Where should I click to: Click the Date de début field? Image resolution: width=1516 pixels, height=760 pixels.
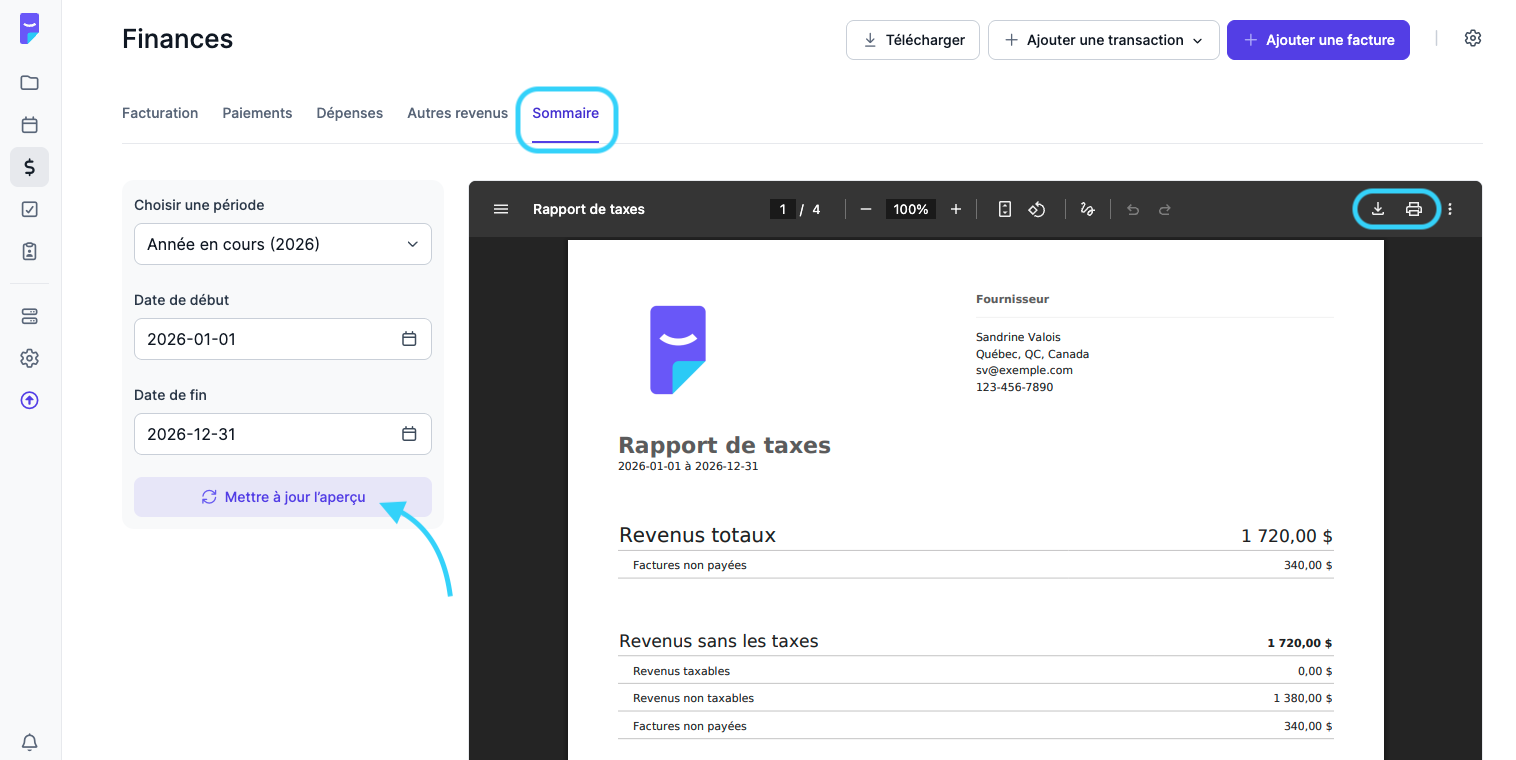265,339
